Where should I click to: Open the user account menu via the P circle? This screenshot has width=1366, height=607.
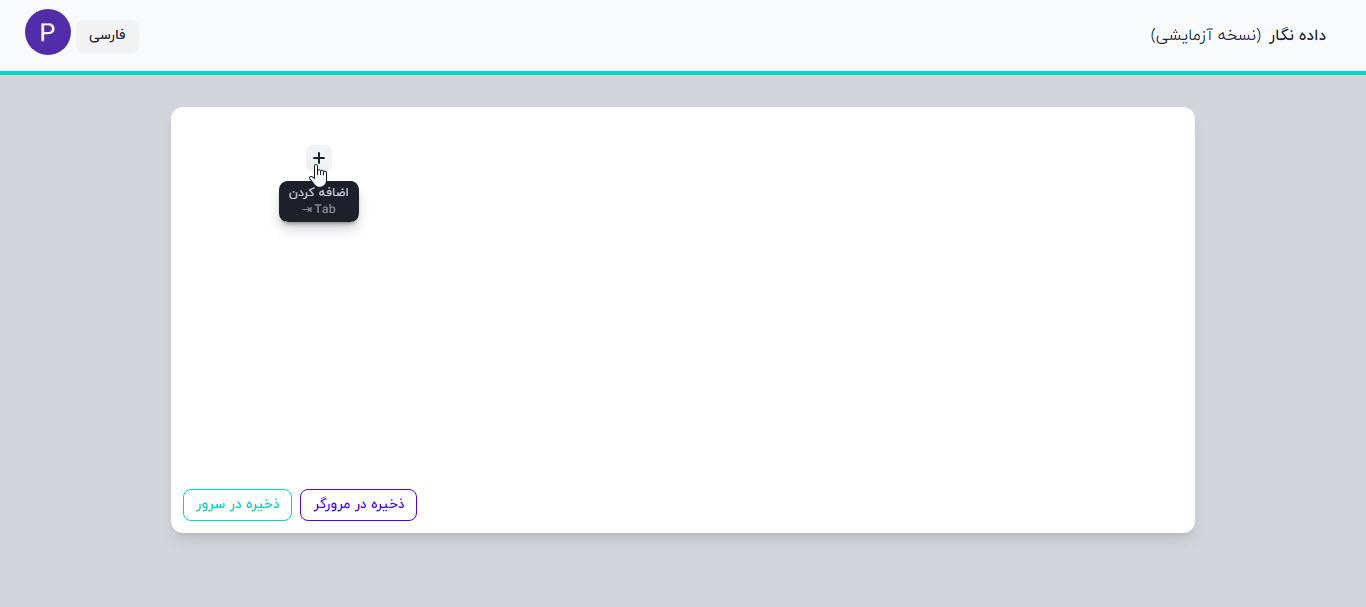tap(48, 33)
